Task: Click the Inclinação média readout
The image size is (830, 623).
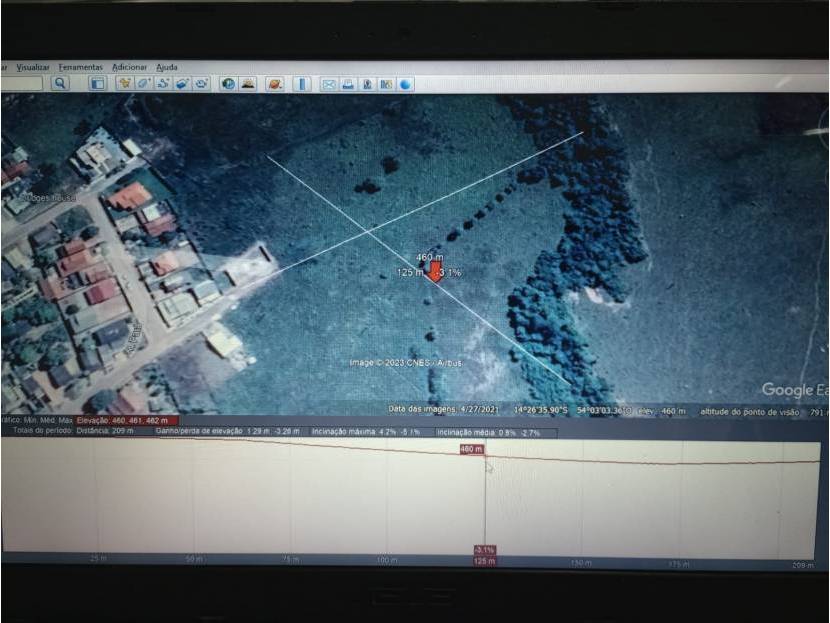Action: click(x=489, y=432)
